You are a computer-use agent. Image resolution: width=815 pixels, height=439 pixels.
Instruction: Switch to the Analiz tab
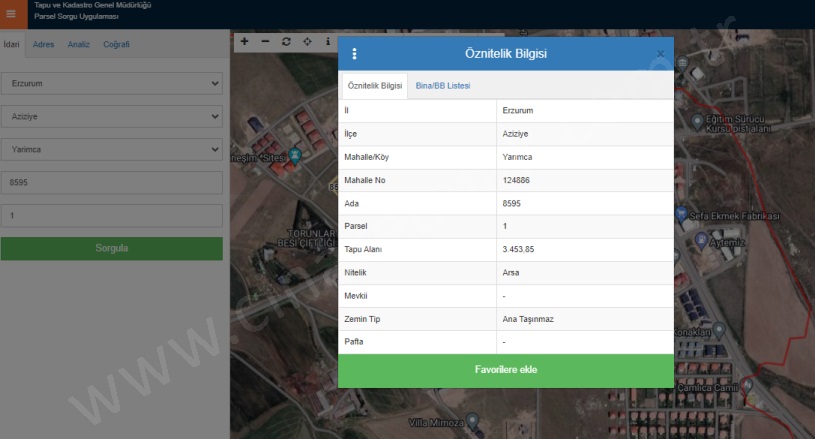point(79,44)
